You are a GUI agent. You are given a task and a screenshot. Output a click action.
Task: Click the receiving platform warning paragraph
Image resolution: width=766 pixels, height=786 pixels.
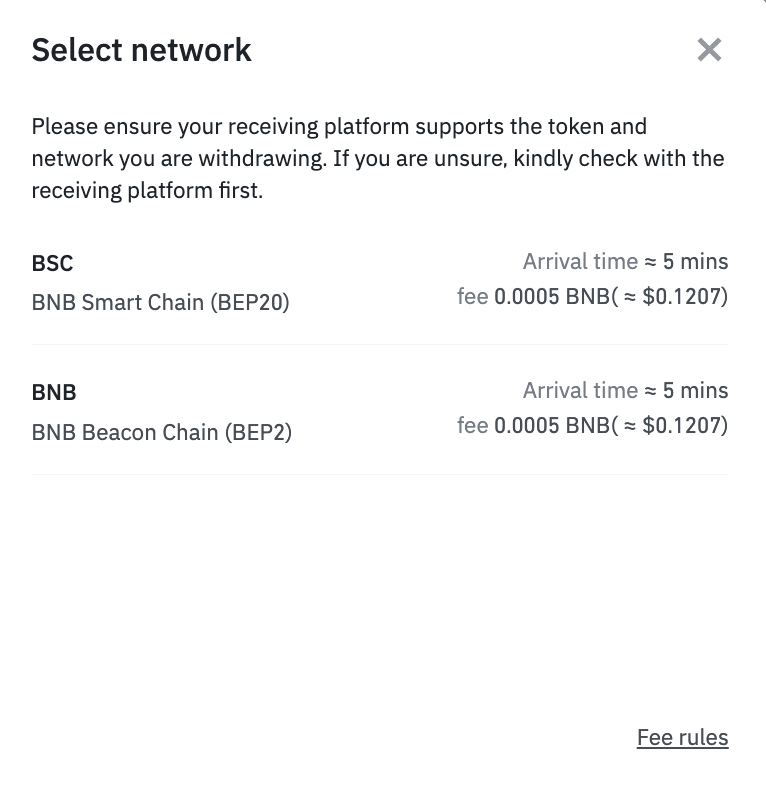click(x=378, y=158)
